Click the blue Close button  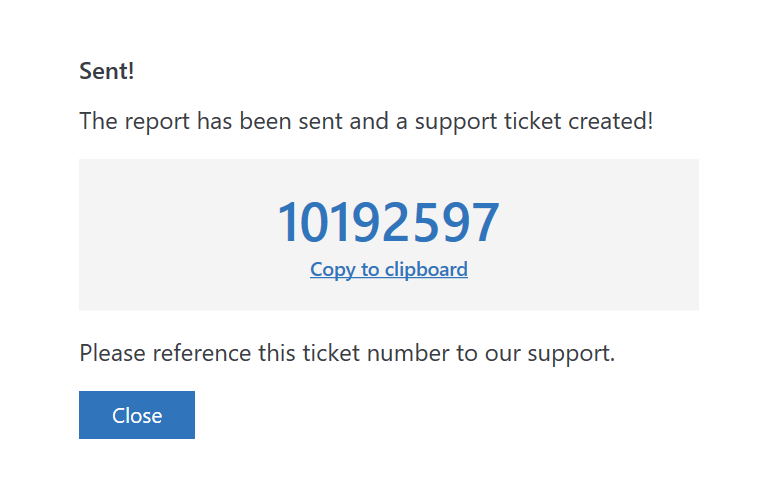(137, 415)
